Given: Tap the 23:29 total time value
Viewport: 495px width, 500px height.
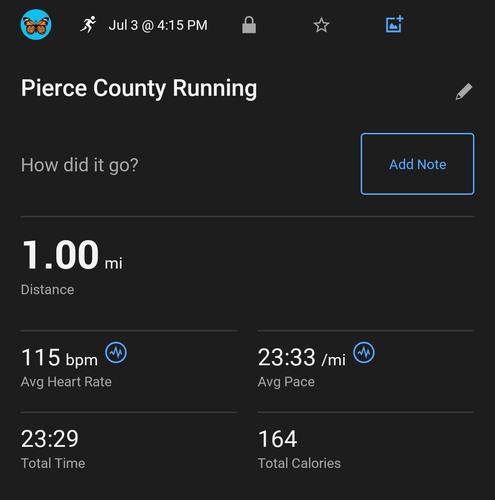Looking at the screenshot, I should click(50, 439).
